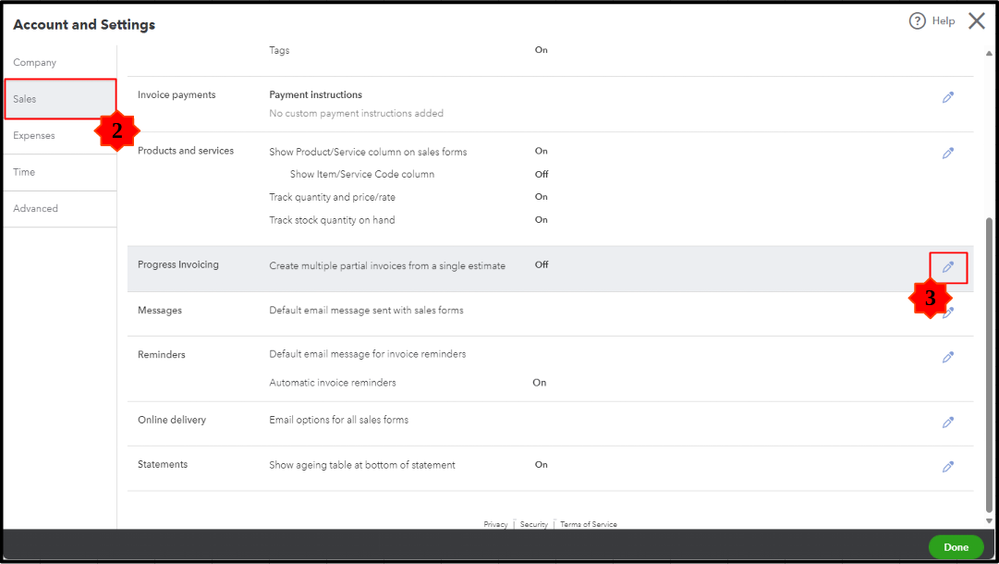The image size is (999, 564).
Task: Go to Time settings tab
Action: [24, 172]
